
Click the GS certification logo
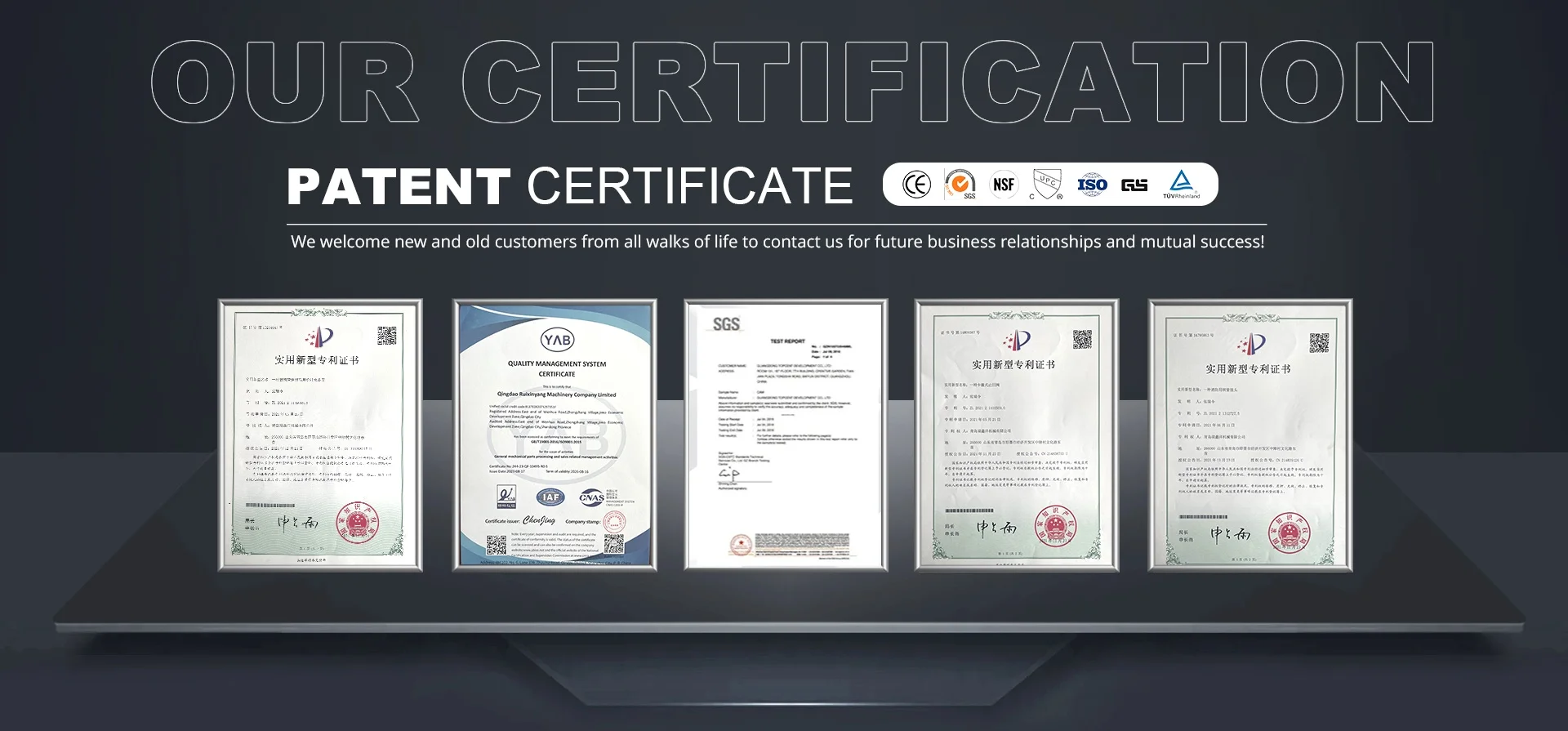[x=1134, y=185]
